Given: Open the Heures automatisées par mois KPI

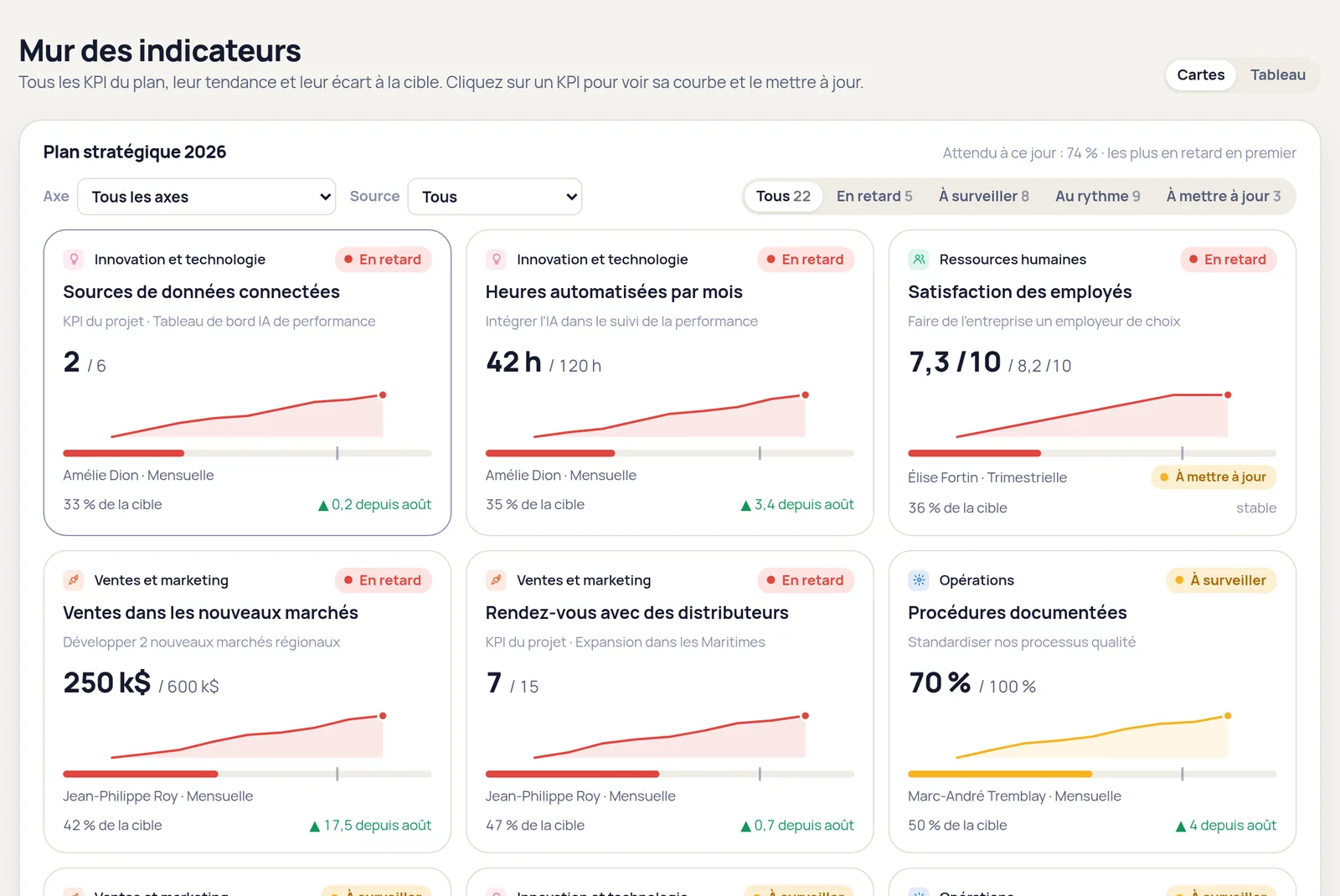Looking at the screenshot, I should point(670,383).
